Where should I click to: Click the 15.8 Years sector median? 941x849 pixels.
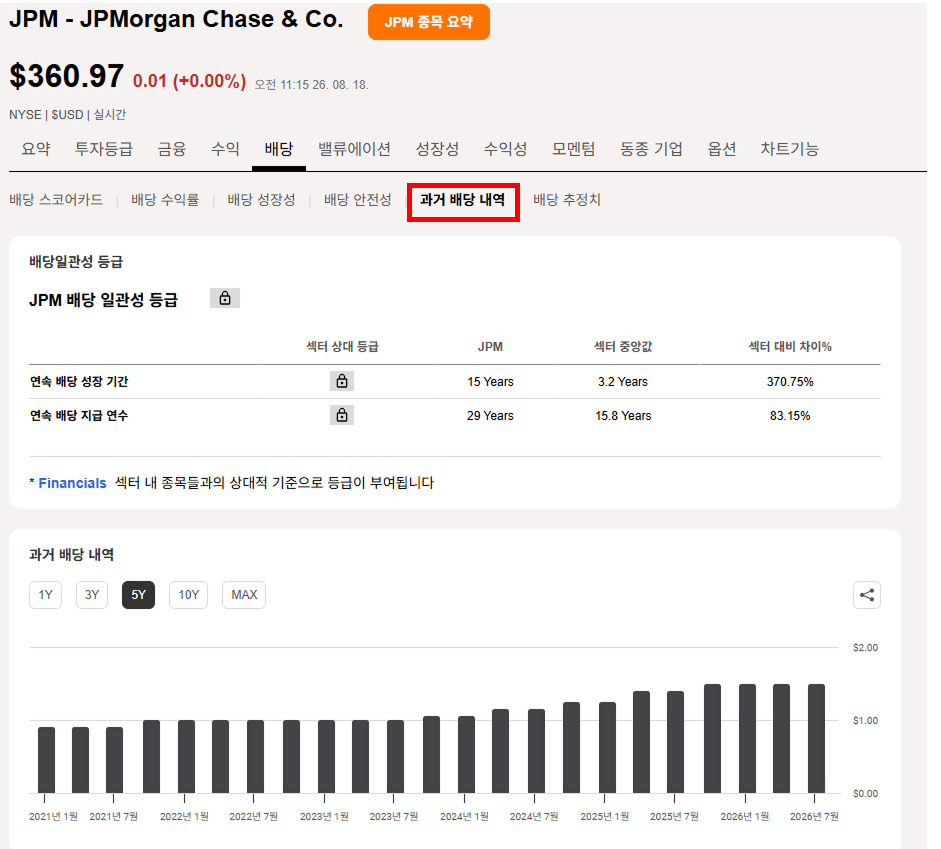(x=623, y=416)
